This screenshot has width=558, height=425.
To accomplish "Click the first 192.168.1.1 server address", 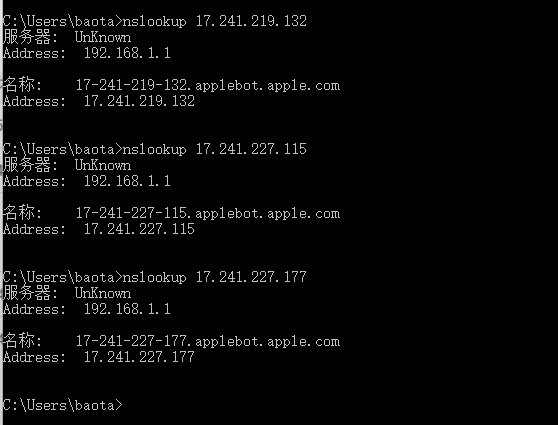I will (127, 53).
